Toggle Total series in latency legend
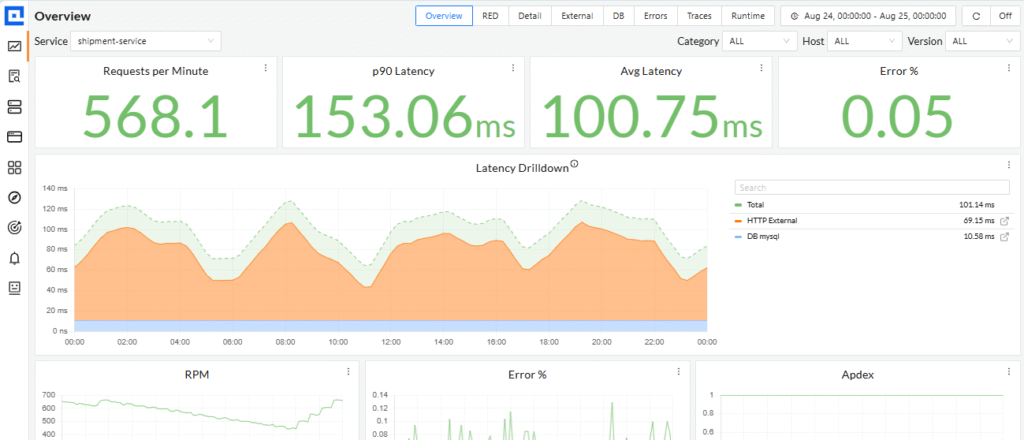Viewport: 1024px width, 440px height. click(x=755, y=204)
